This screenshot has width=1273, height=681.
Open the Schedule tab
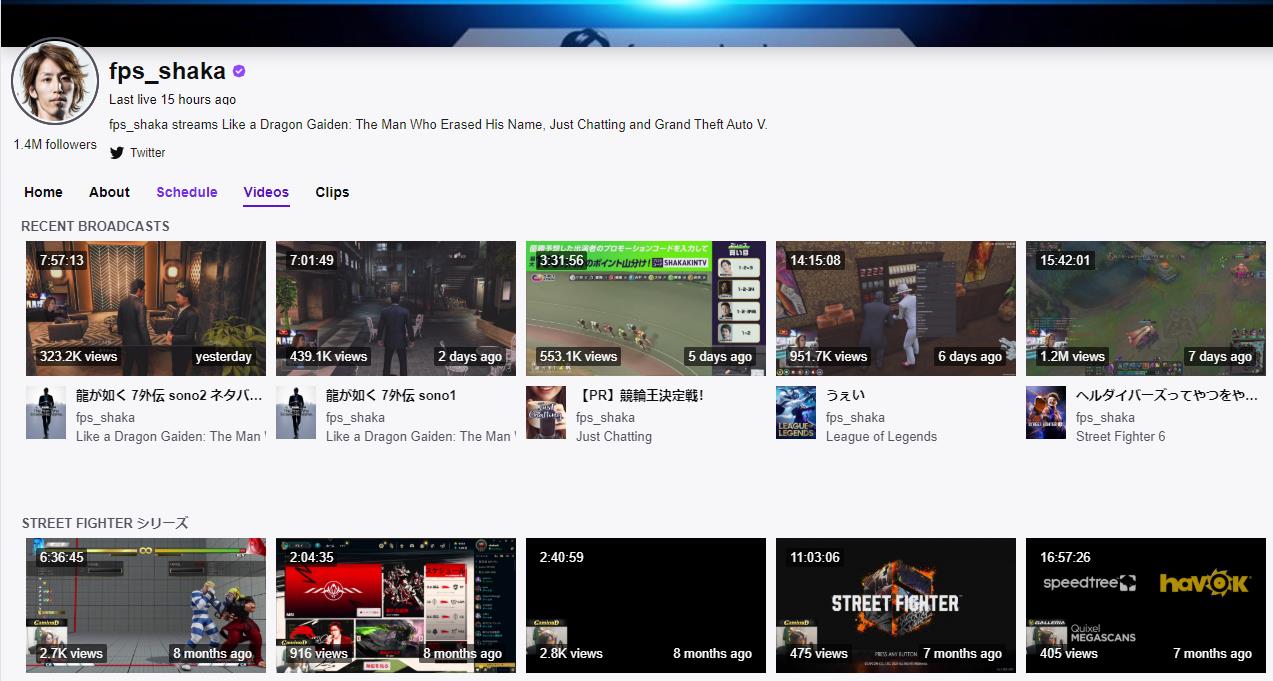pyautogui.click(x=186, y=192)
